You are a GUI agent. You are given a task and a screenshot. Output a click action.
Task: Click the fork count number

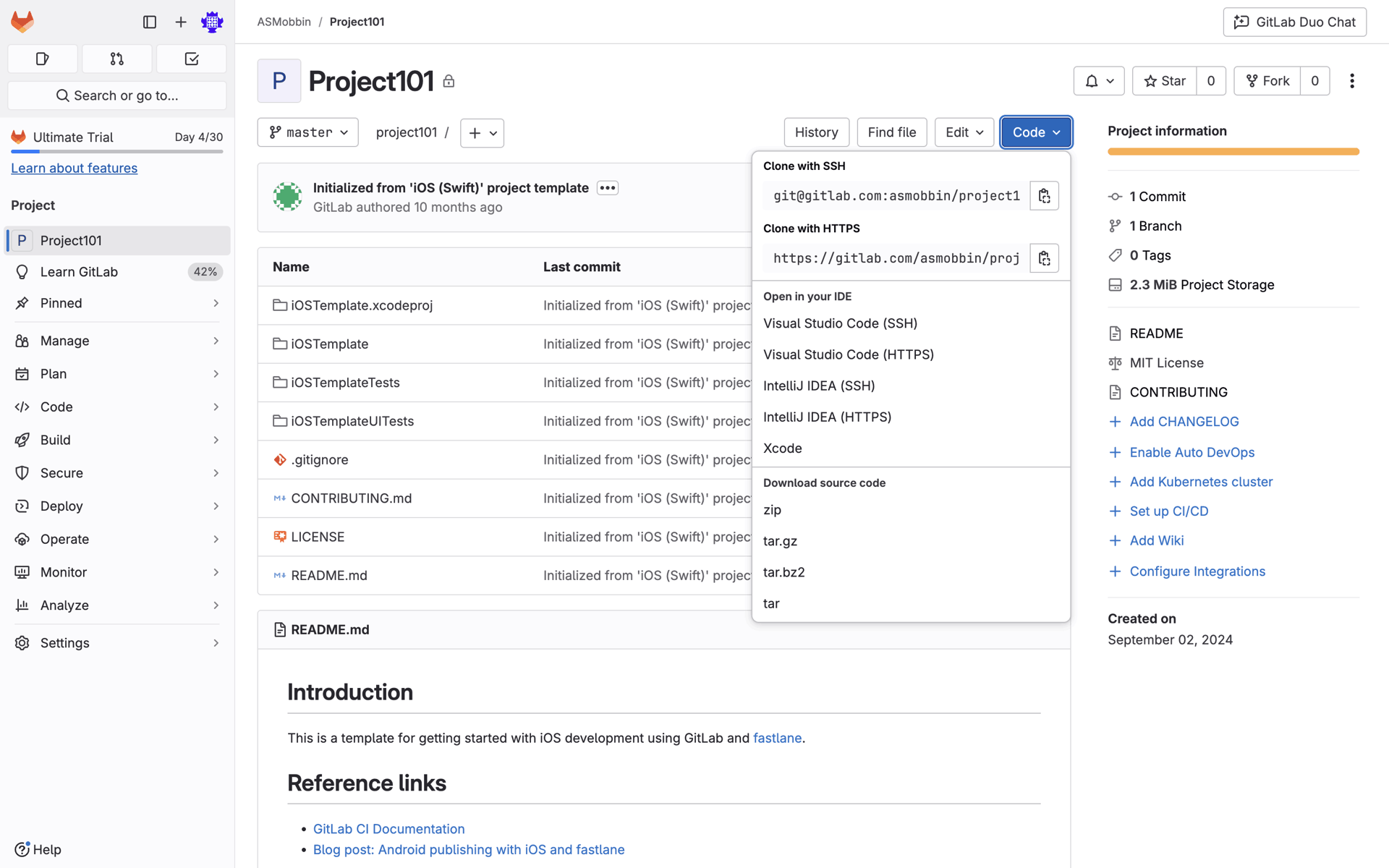(1315, 81)
